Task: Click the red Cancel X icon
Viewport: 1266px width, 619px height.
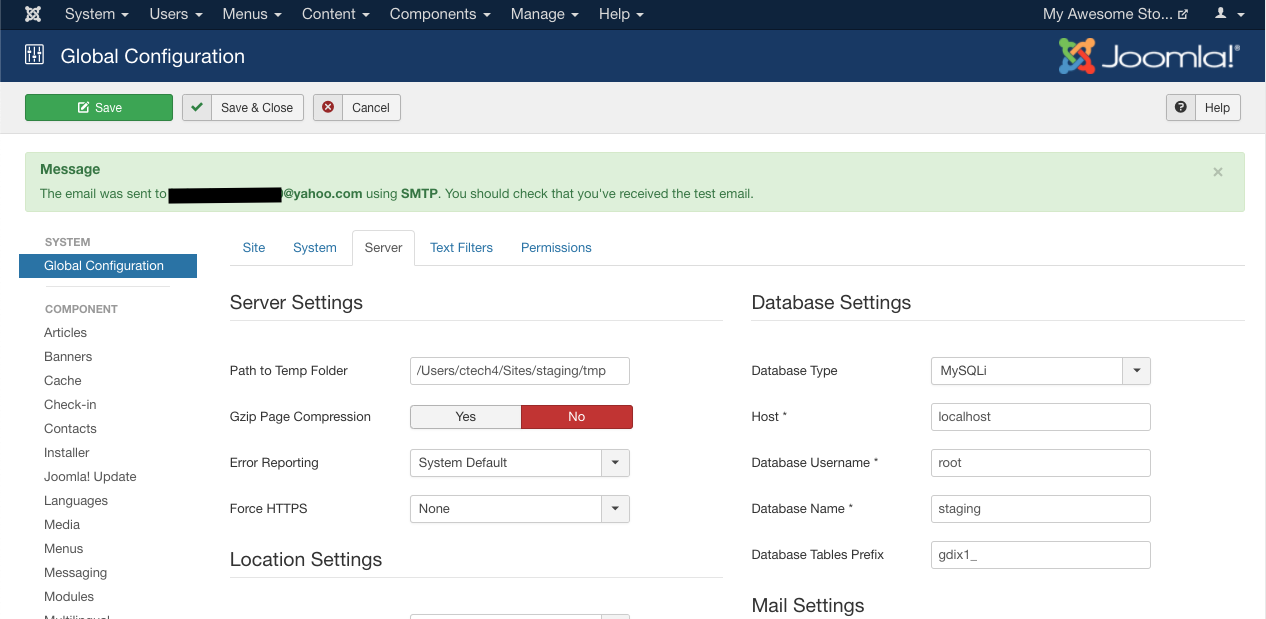Action: coord(328,108)
